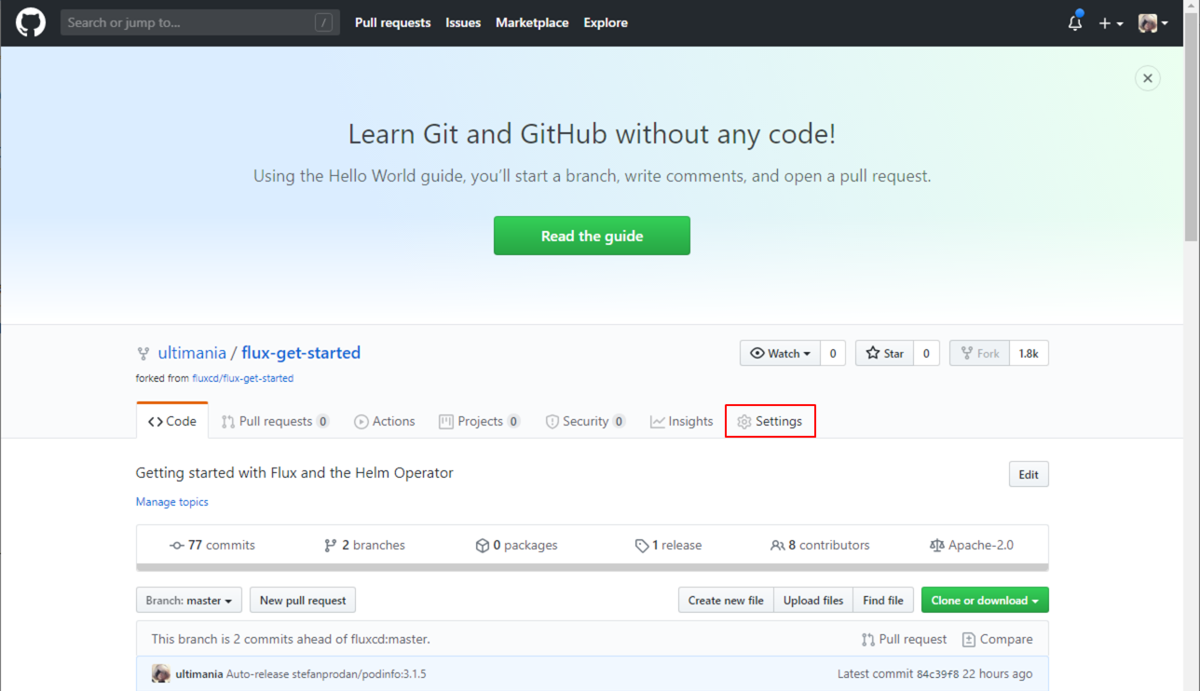
Task: Go to Pull requests in top nav
Action: click(393, 23)
